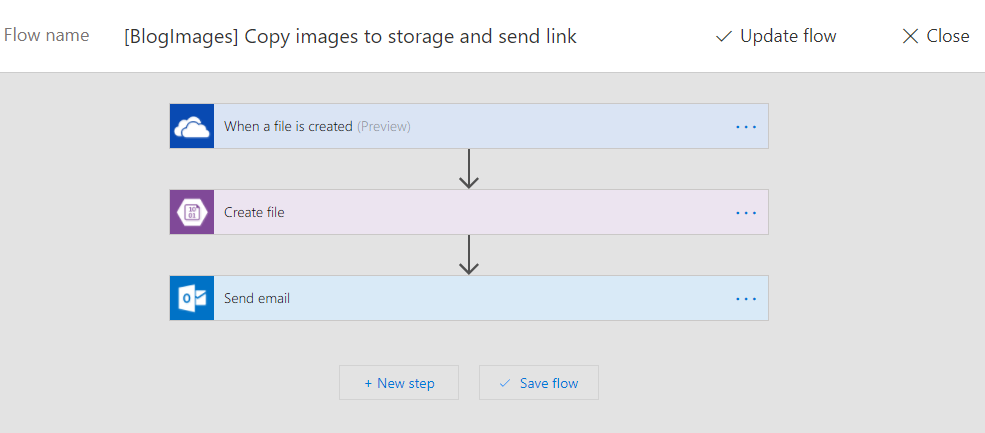Click the 'Update flow' text label
The height and width of the screenshot is (433, 985).
(x=788, y=37)
